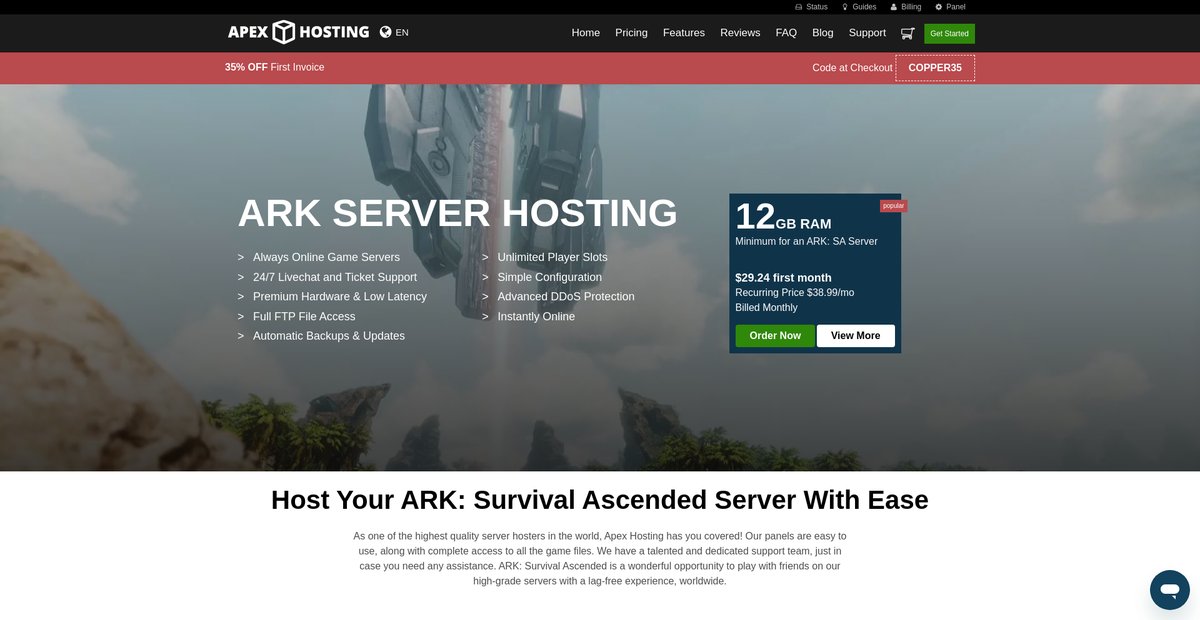Go to Home in navigation

tap(586, 33)
